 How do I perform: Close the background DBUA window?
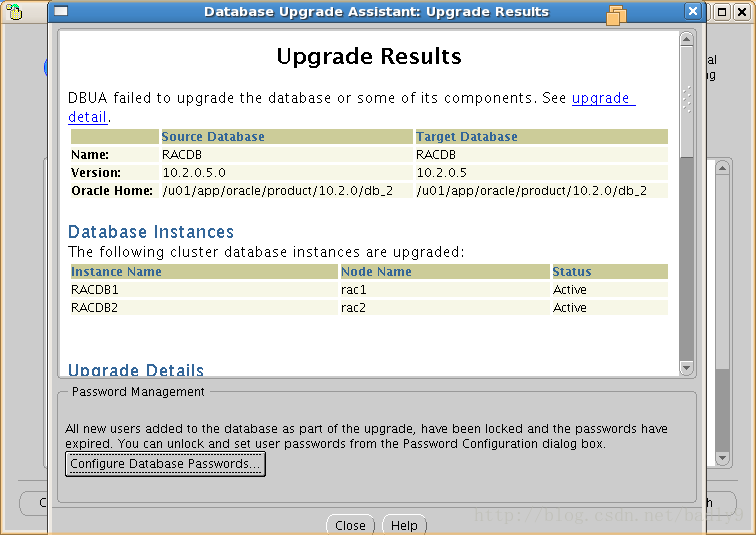pyautogui.click(x=742, y=12)
